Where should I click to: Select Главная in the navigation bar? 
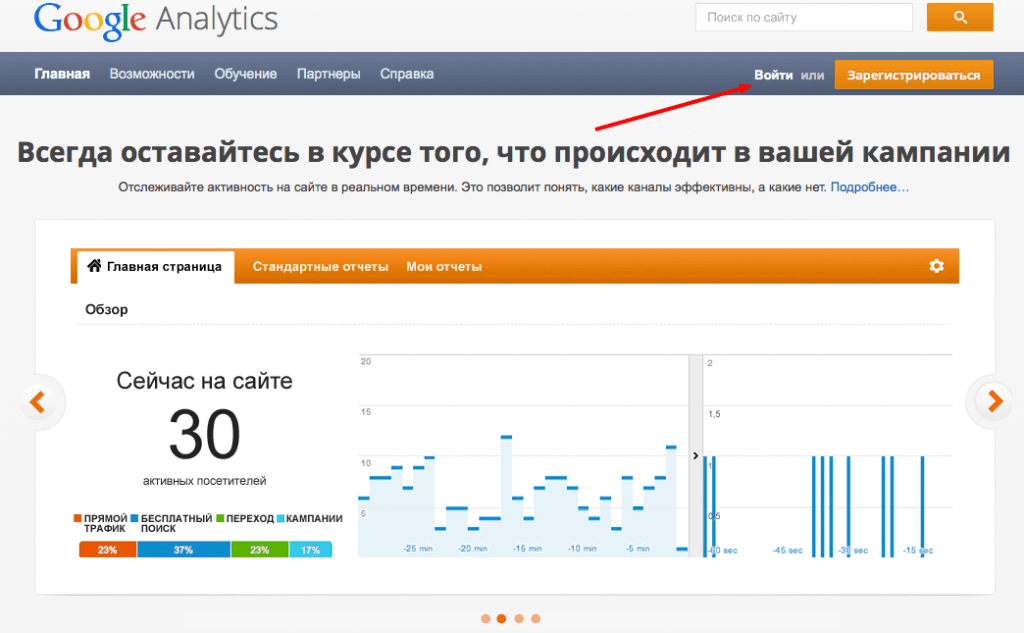pyautogui.click(x=62, y=73)
